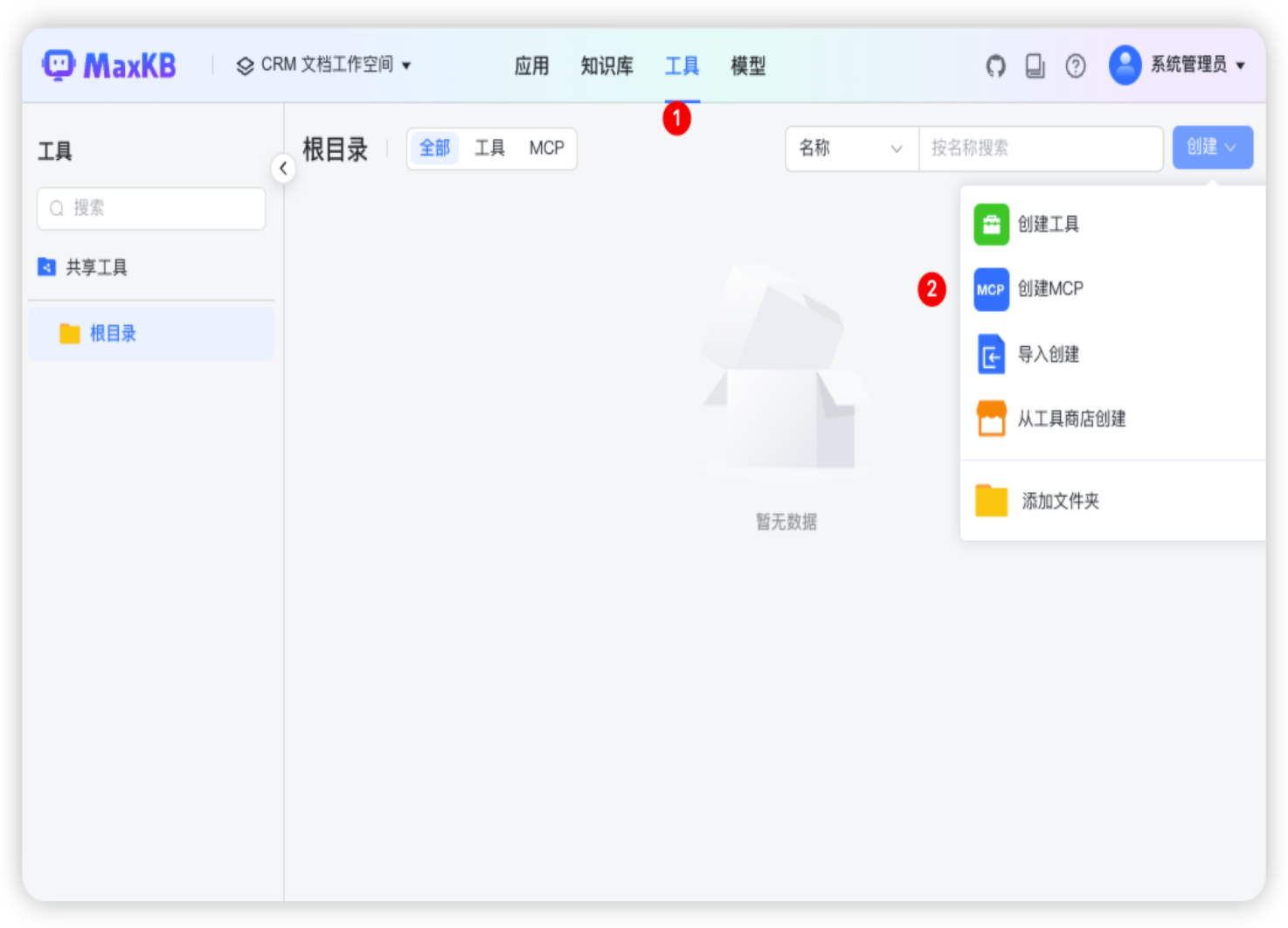Click the blue 创建 button

pyautogui.click(x=1212, y=148)
